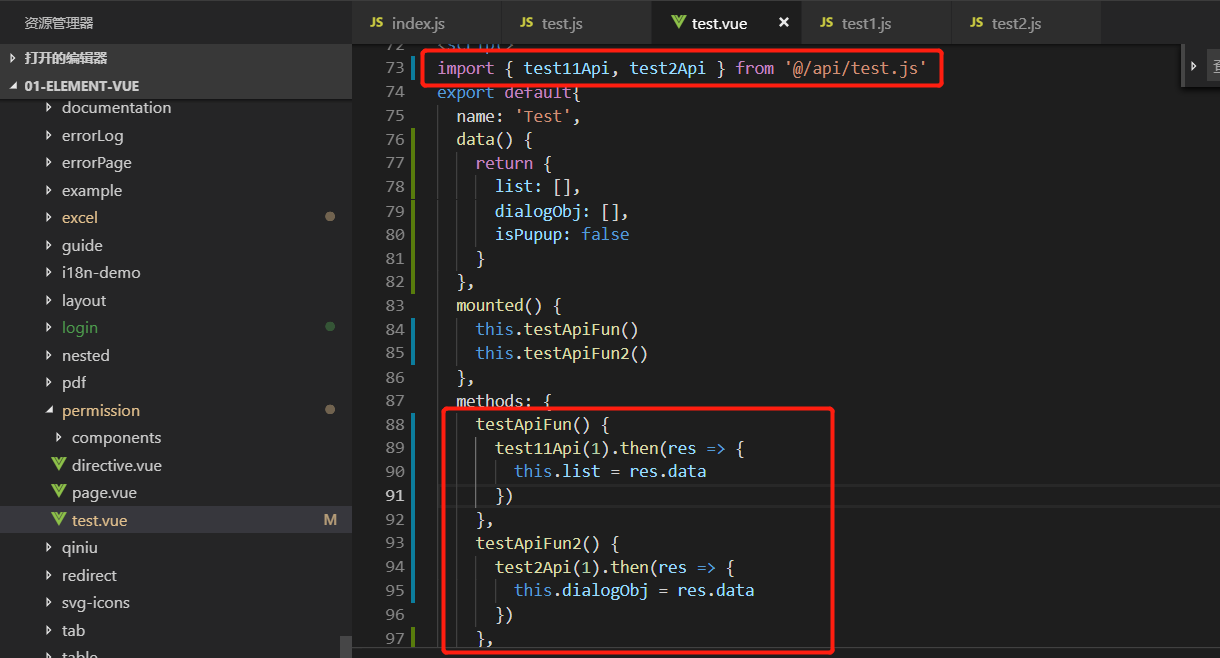Click JS icon on test1.js tab
This screenshot has height=658, width=1220.
(x=827, y=22)
